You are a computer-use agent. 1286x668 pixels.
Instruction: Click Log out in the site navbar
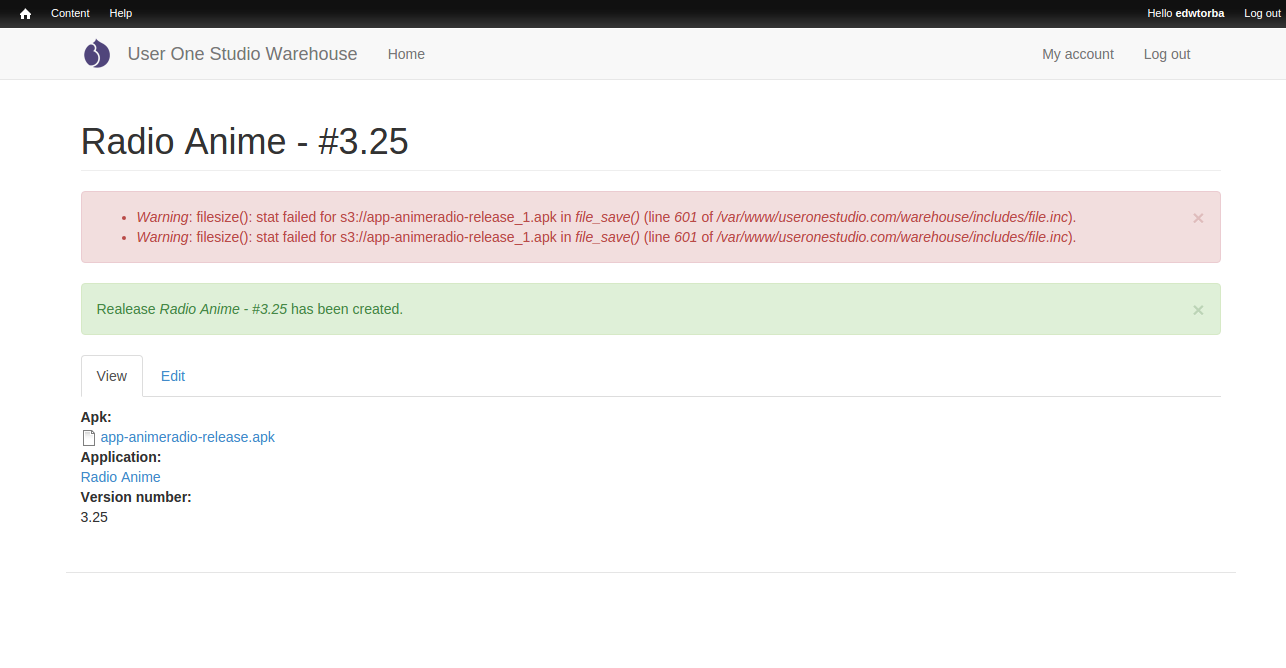1166,54
